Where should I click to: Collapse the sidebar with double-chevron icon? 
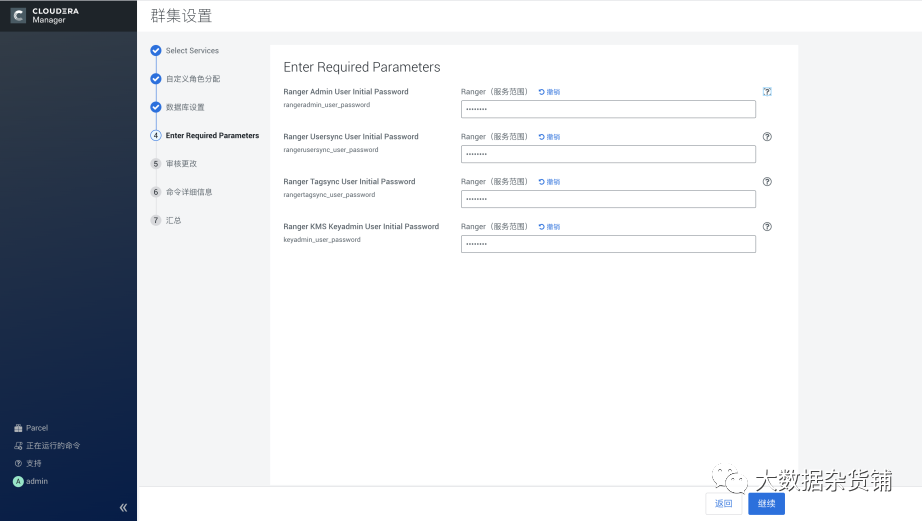[x=123, y=507]
